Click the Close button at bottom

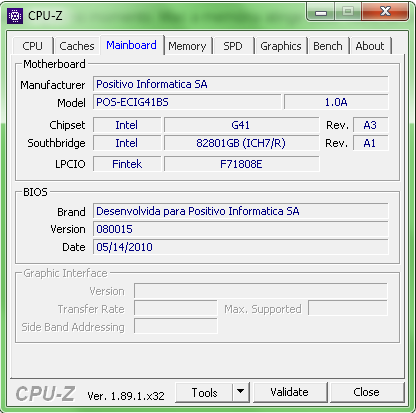click(367, 392)
